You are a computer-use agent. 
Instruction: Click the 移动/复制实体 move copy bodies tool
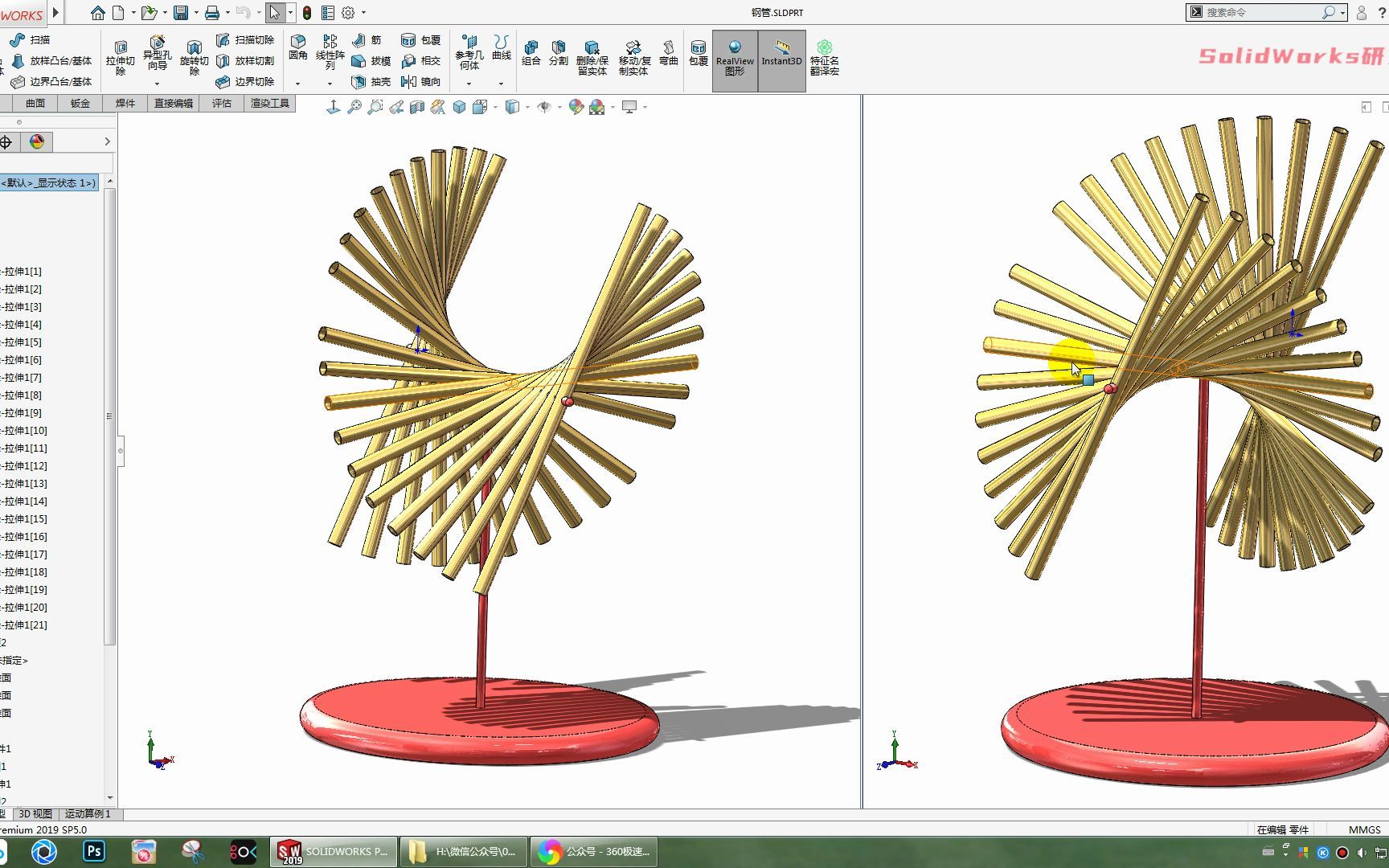click(633, 58)
